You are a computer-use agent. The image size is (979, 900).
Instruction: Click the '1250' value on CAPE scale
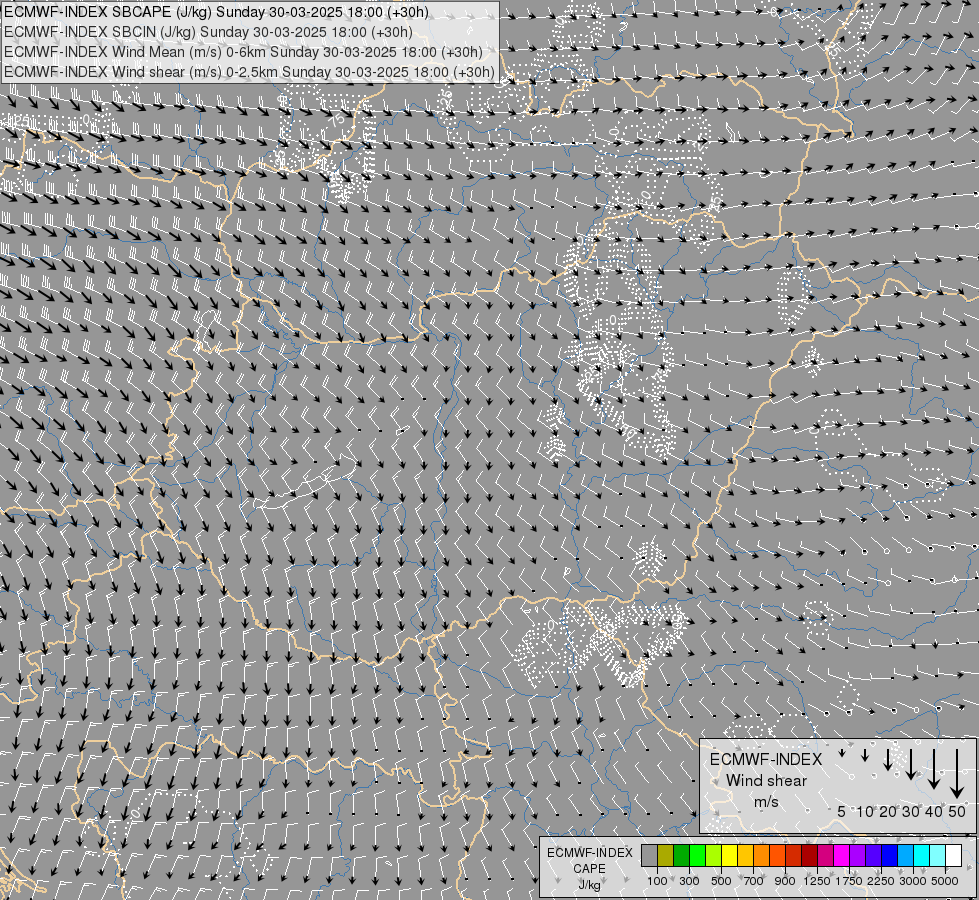(x=817, y=881)
